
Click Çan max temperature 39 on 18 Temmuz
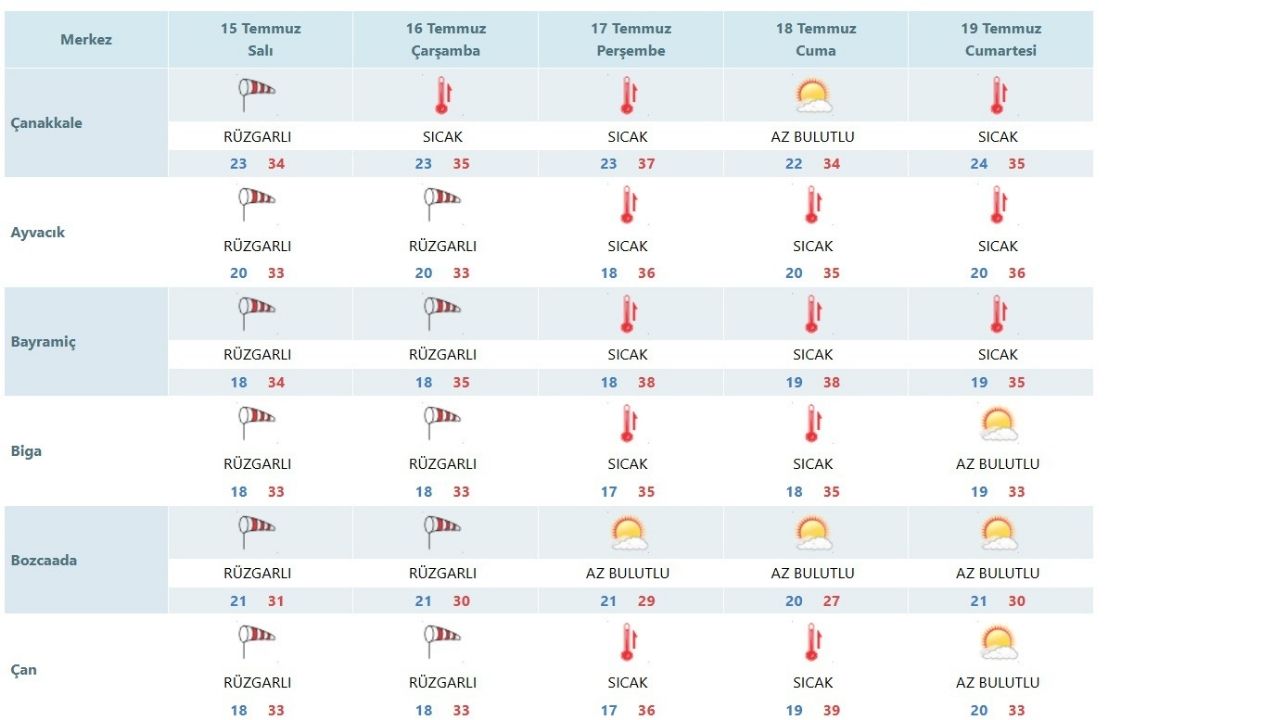(x=831, y=710)
